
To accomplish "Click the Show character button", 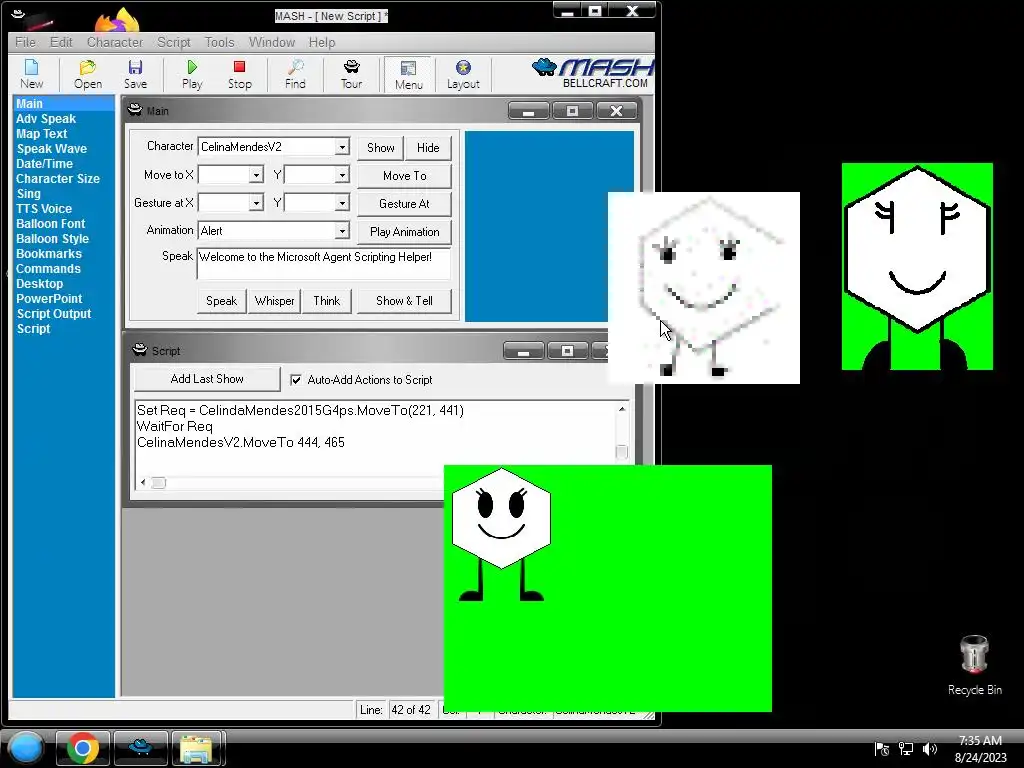I will (x=381, y=148).
